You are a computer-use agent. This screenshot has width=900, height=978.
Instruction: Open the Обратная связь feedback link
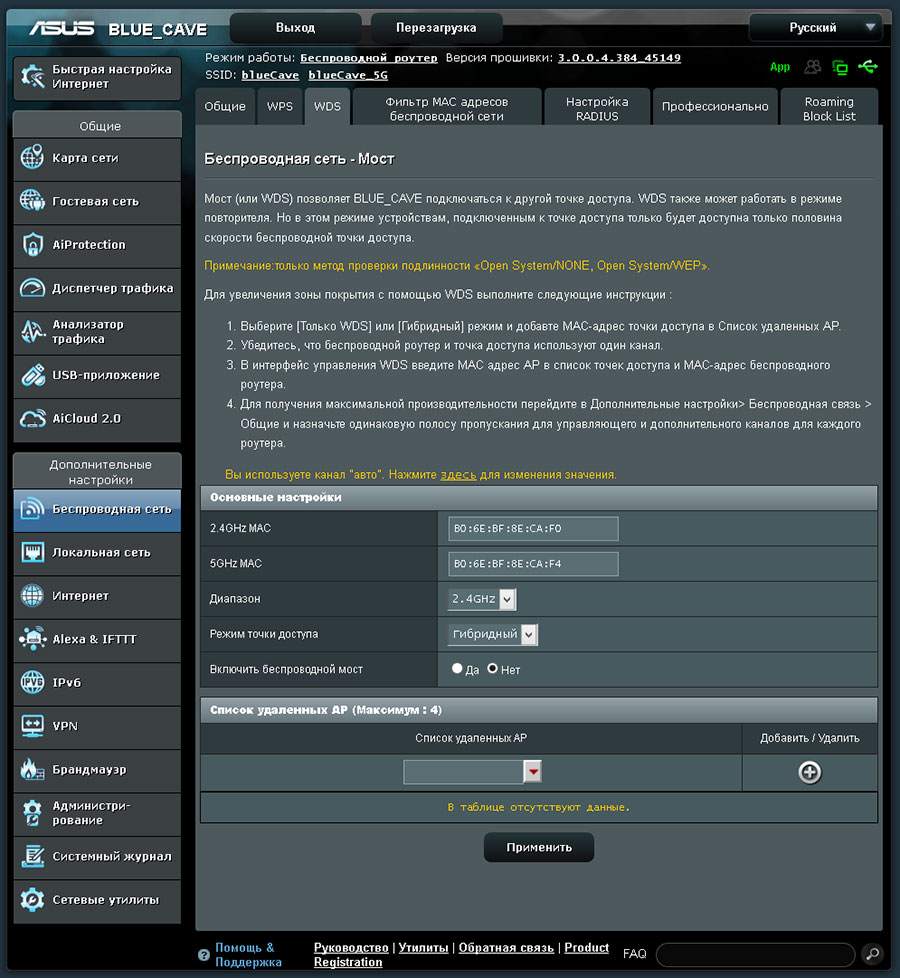click(506, 947)
